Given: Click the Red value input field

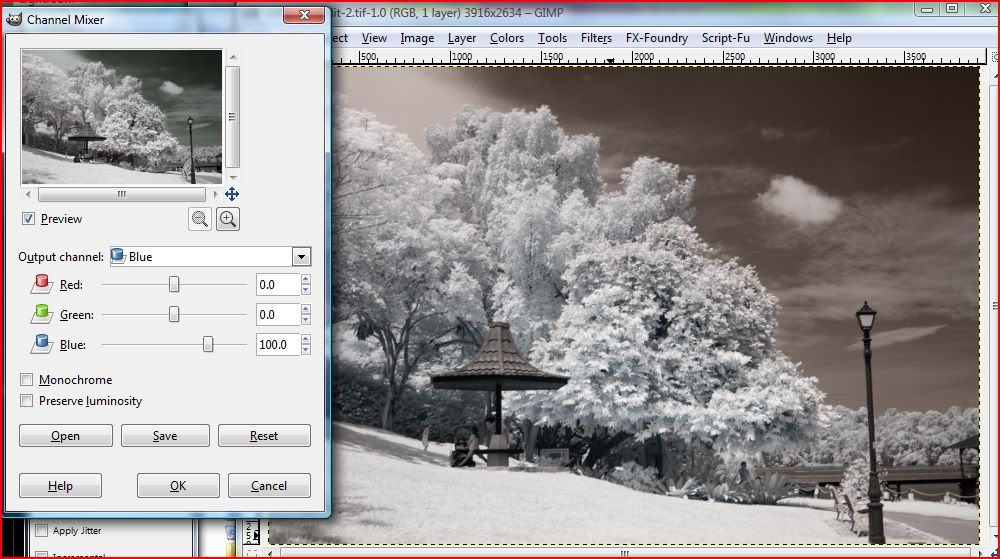Looking at the screenshot, I should (x=278, y=285).
